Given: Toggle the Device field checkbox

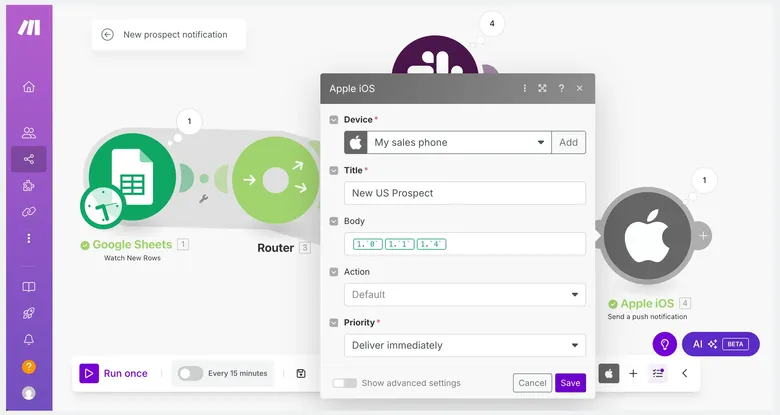Looking at the screenshot, I should click(334, 119).
